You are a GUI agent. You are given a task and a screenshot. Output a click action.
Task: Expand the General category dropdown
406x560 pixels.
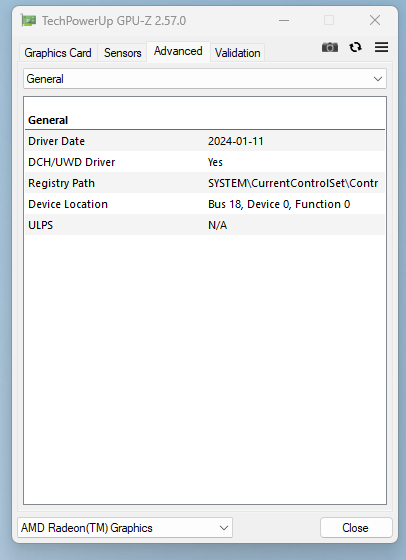coord(205,79)
